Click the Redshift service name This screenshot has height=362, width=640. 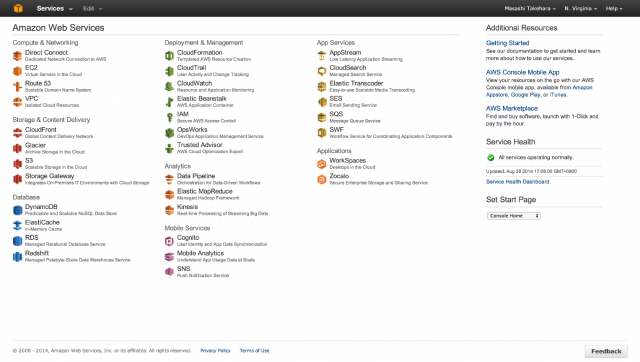(x=37, y=253)
